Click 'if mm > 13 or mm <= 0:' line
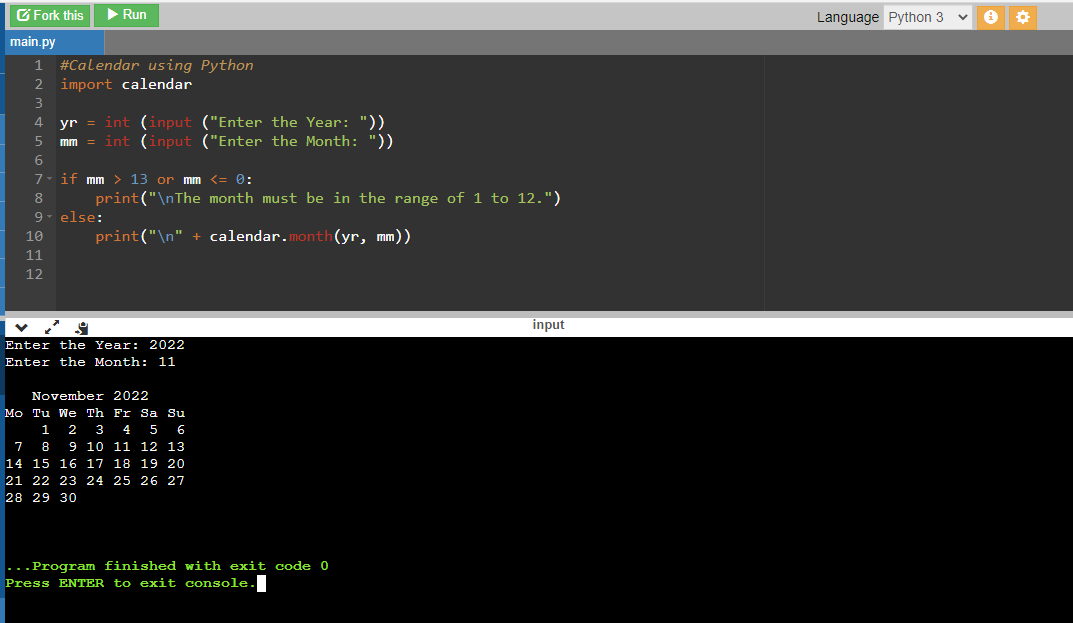1073x623 pixels. click(156, 179)
